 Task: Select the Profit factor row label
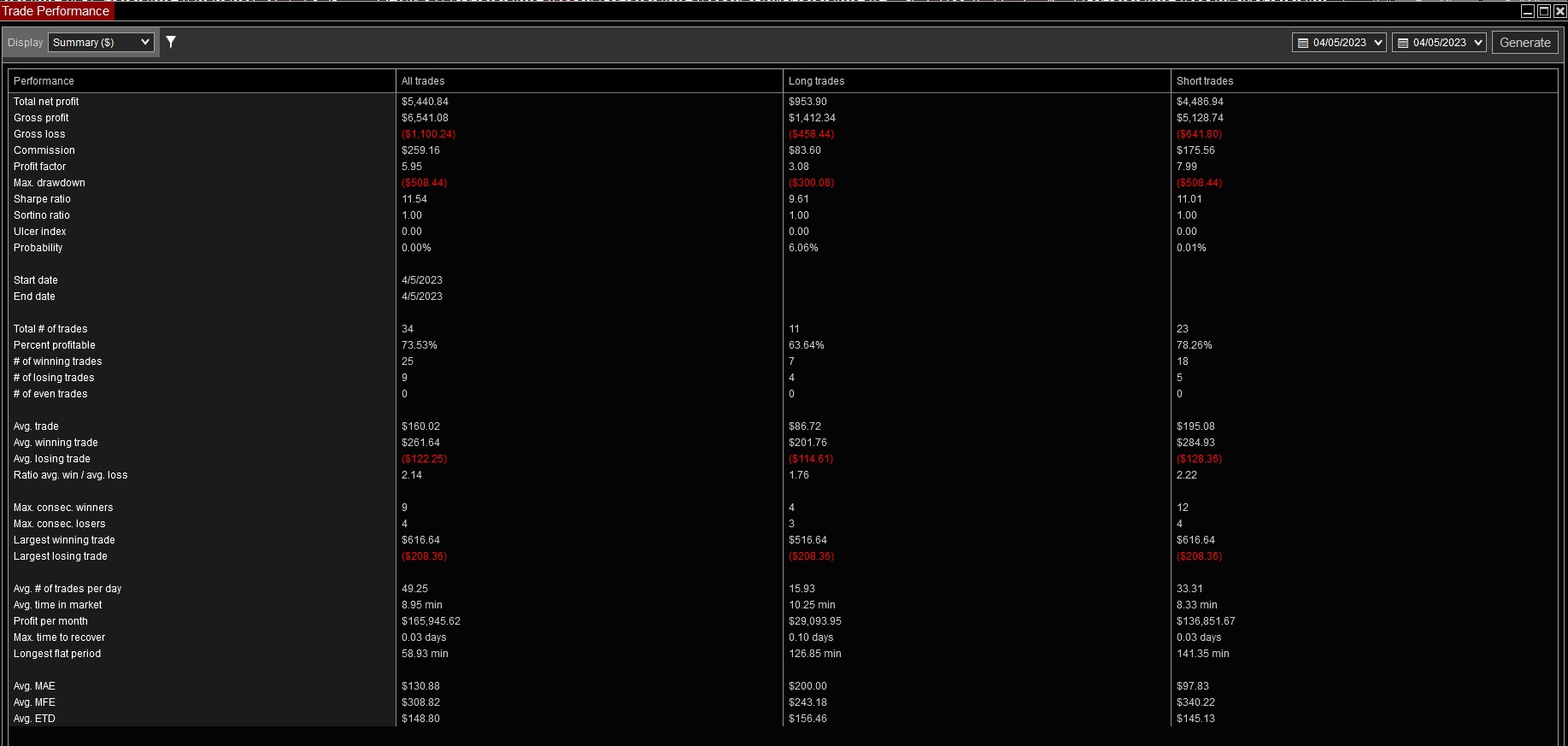coord(39,167)
